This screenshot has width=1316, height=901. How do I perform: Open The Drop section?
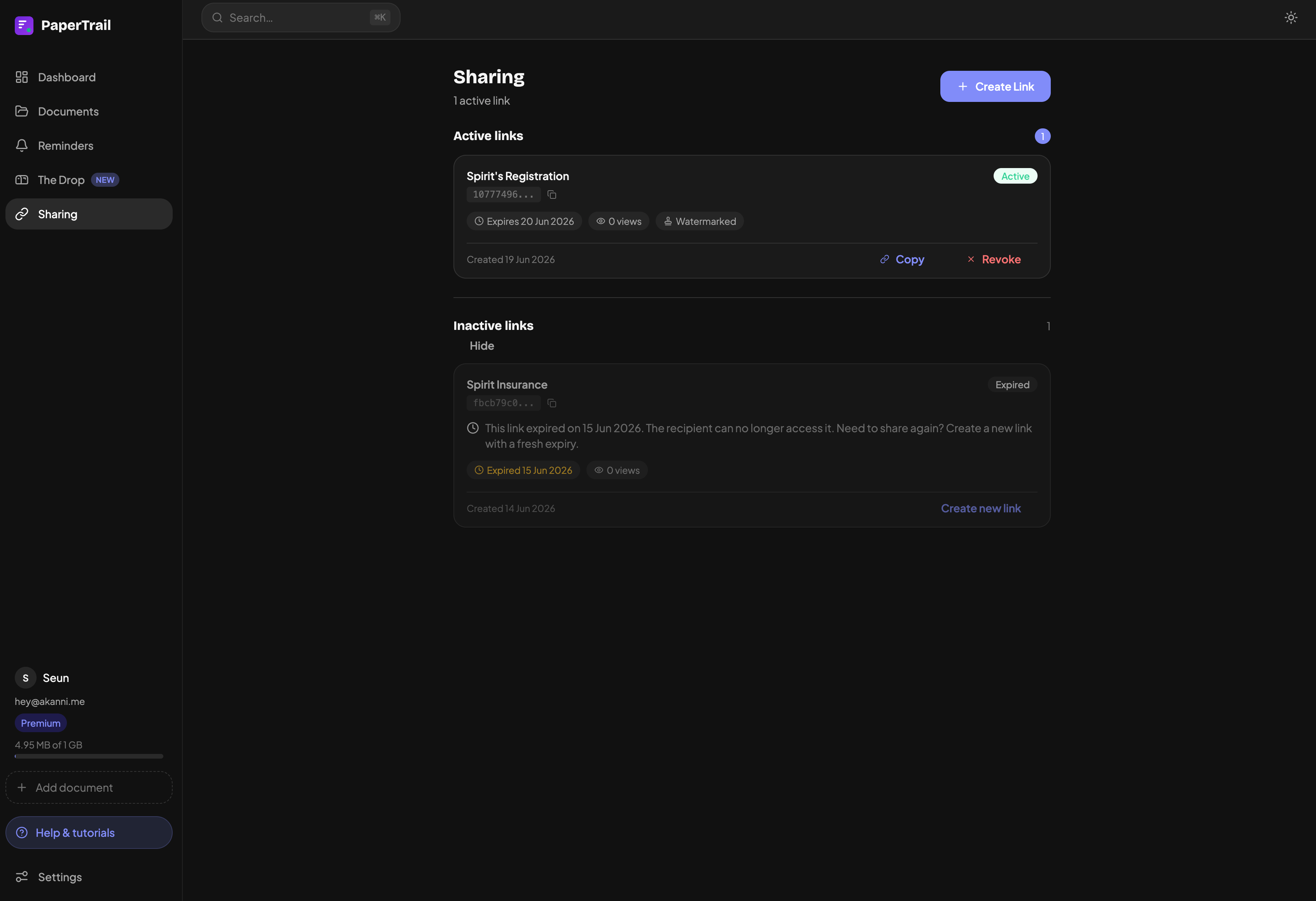[89, 180]
